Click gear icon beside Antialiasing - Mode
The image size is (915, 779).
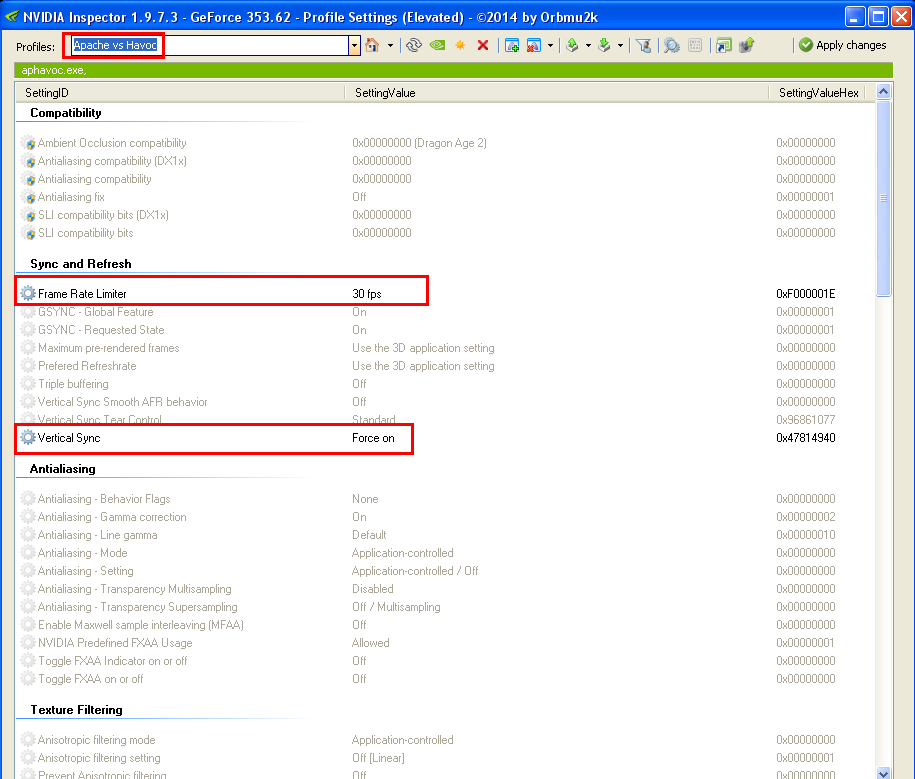27,553
